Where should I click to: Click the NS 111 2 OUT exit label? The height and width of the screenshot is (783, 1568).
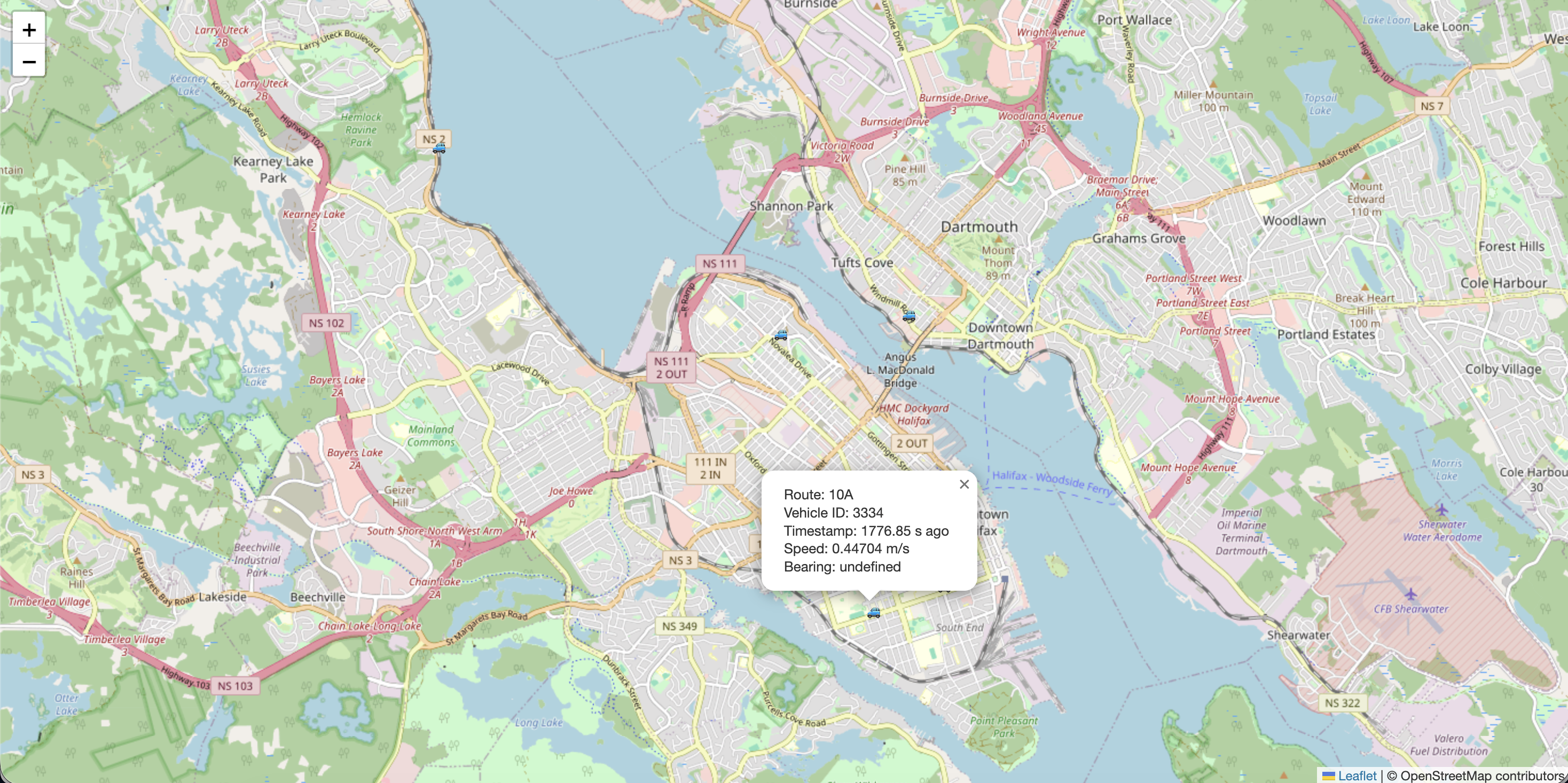[x=671, y=367]
